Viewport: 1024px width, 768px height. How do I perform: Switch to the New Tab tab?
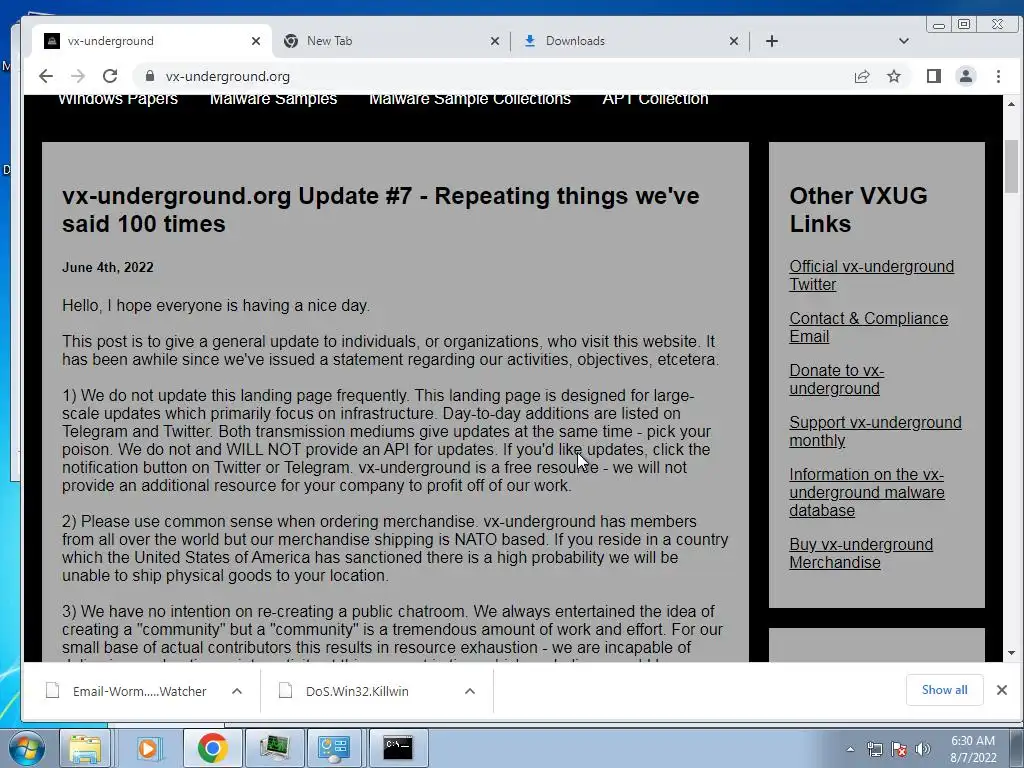391,41
